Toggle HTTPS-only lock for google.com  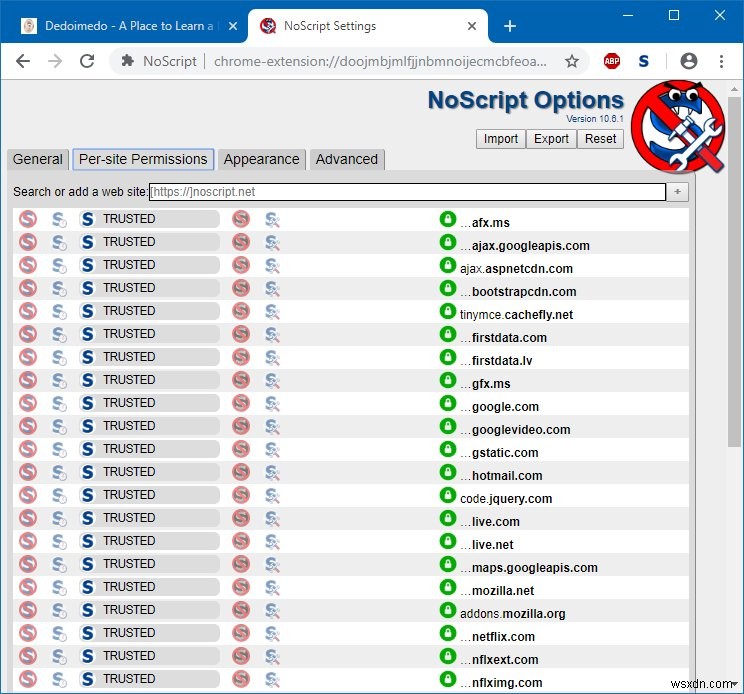(447, 403)
